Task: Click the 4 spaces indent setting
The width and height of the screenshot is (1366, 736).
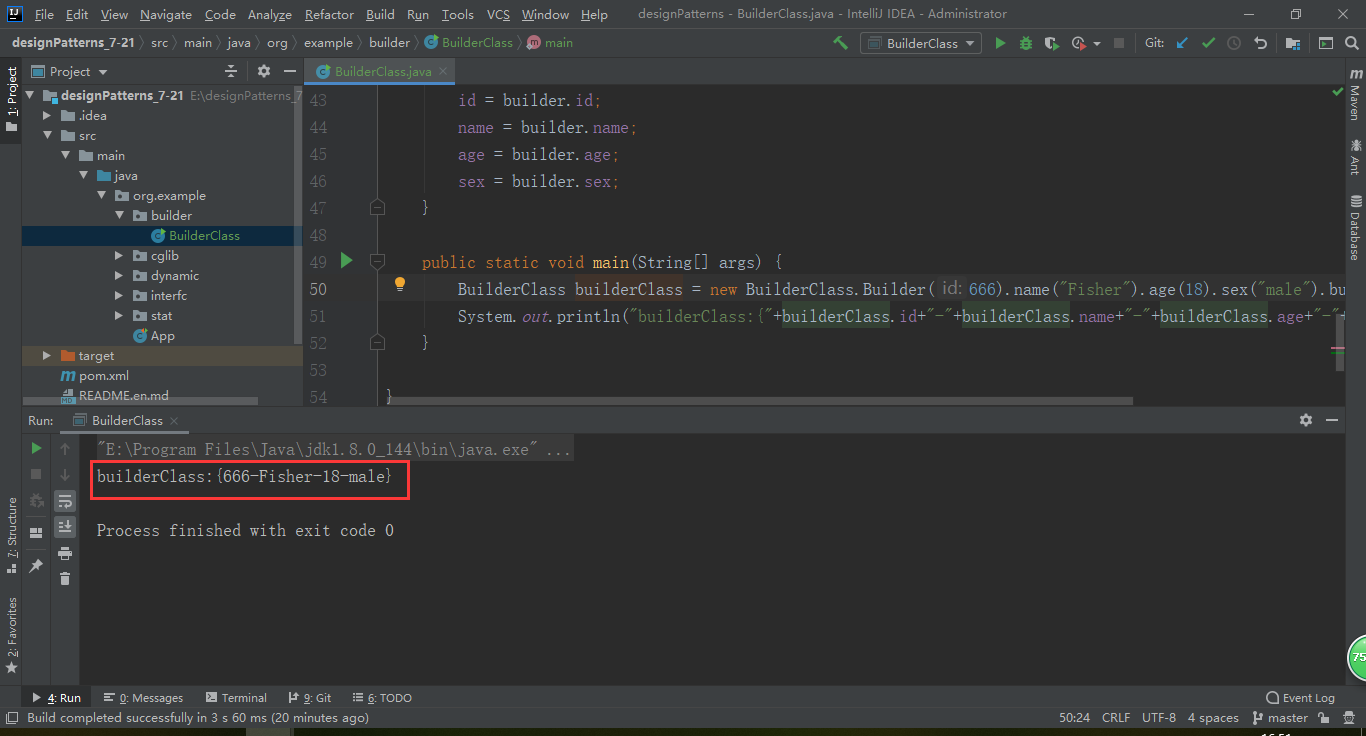Action: (x=1213, y=718)
